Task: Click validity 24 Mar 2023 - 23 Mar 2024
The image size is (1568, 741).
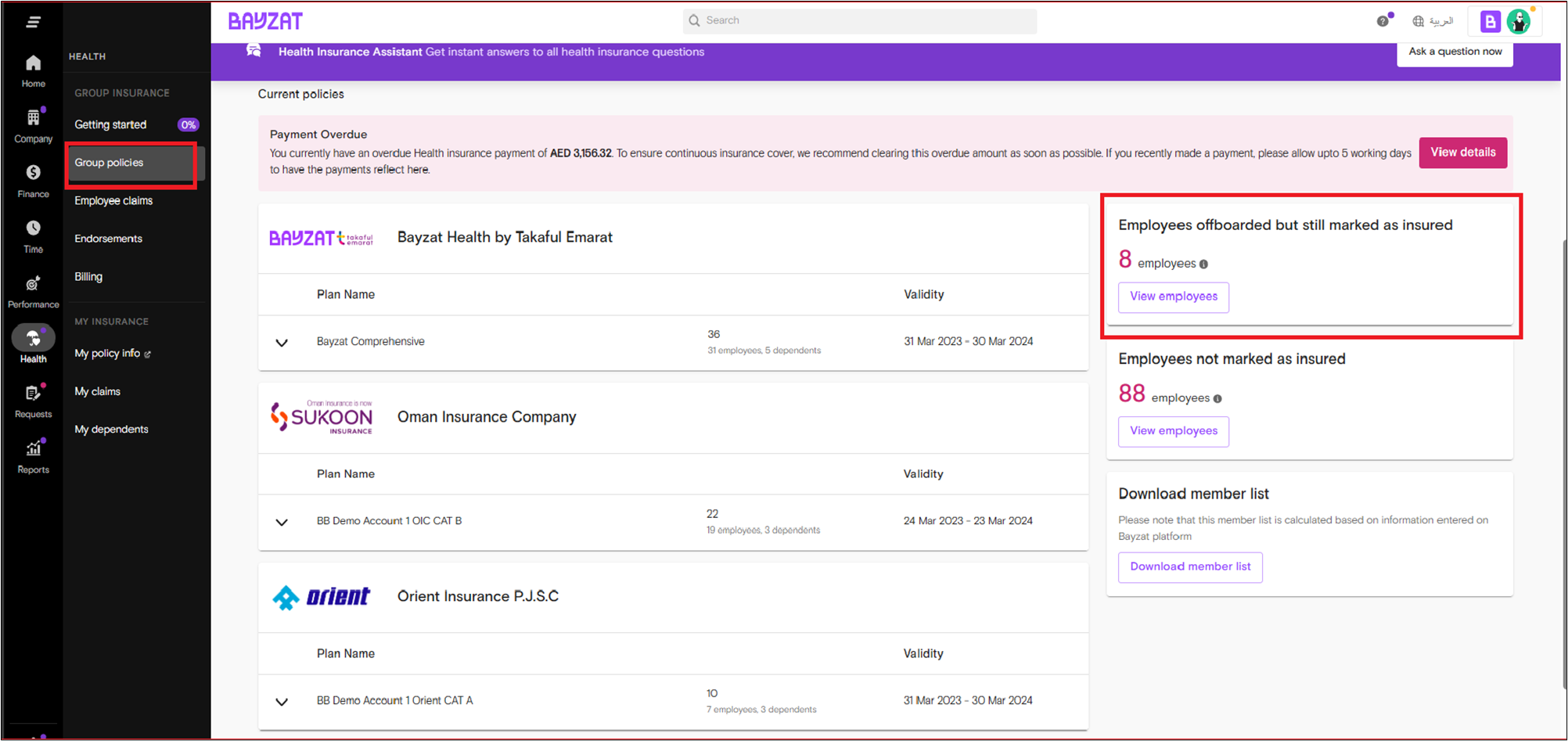Action: 968,520
